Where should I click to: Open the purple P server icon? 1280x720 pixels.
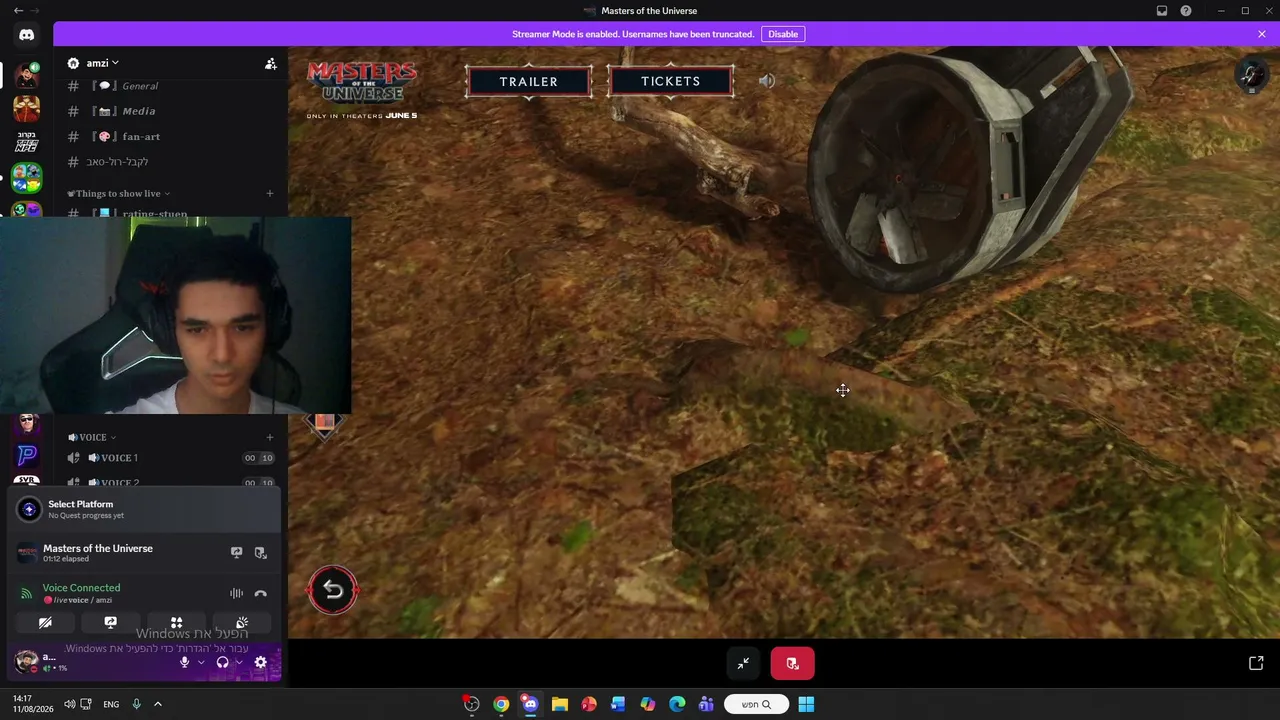pyautogui.click(x=27, y=455)
